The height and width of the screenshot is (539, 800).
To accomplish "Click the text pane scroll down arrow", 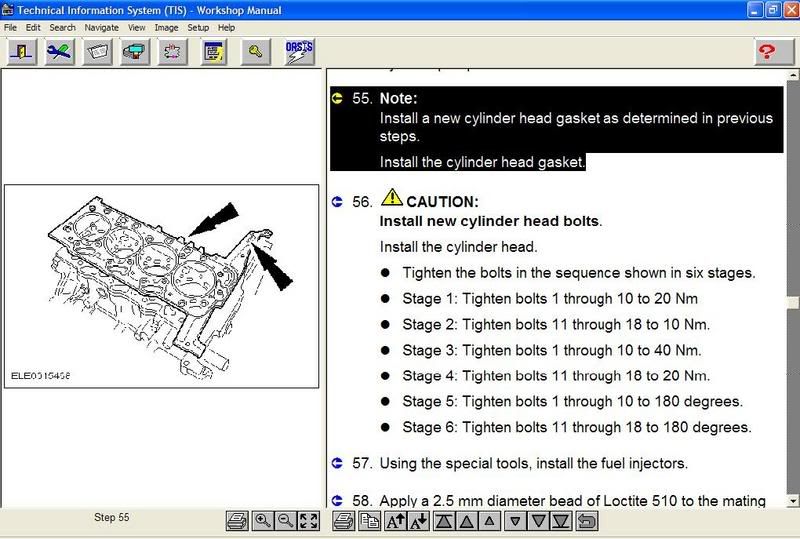I will [793, 501].
